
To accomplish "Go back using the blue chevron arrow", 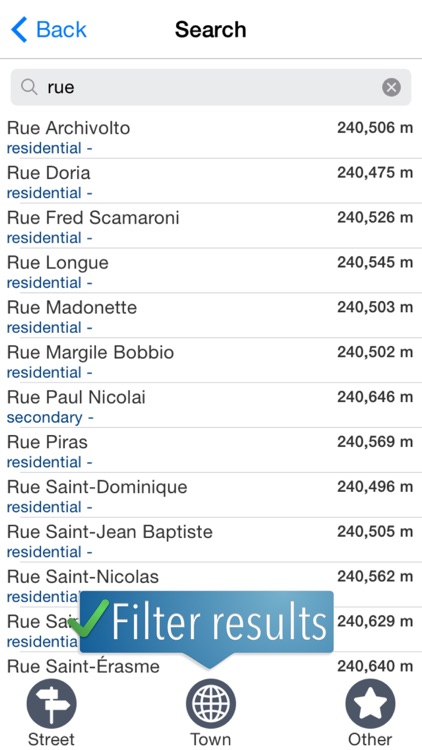I will 20,30.
